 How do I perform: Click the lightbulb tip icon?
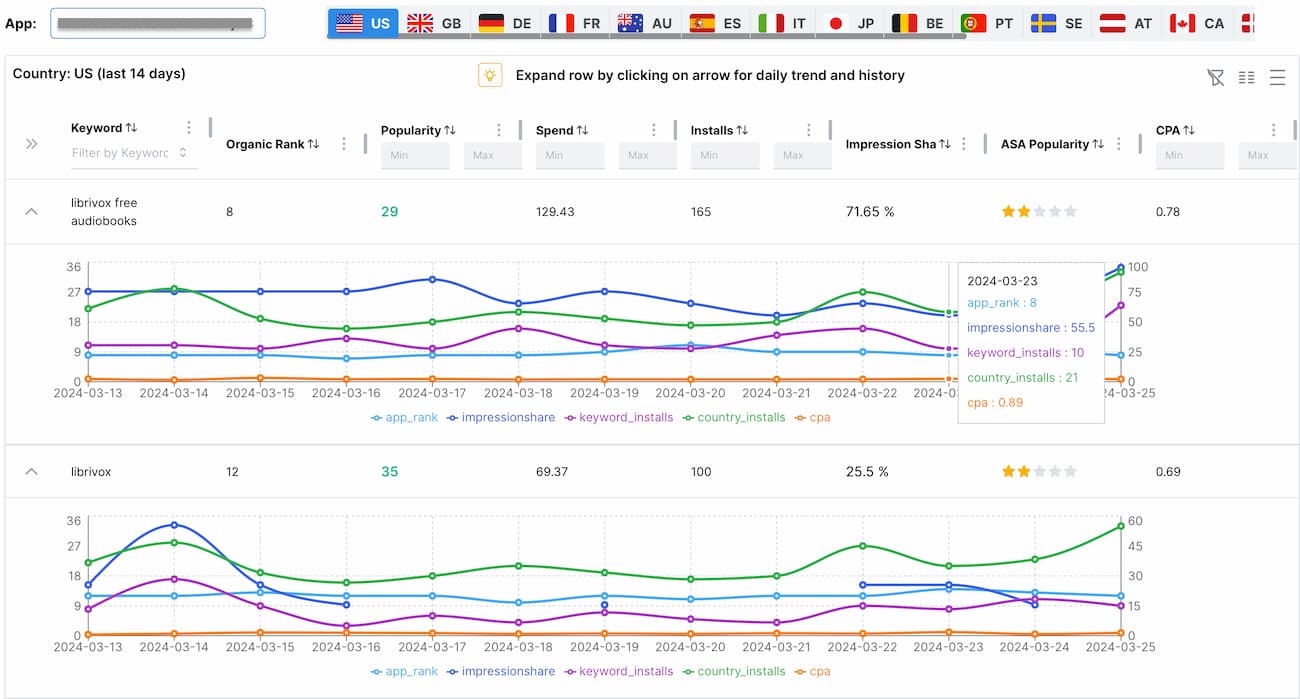pyautogui.click(x=489, y=75)
